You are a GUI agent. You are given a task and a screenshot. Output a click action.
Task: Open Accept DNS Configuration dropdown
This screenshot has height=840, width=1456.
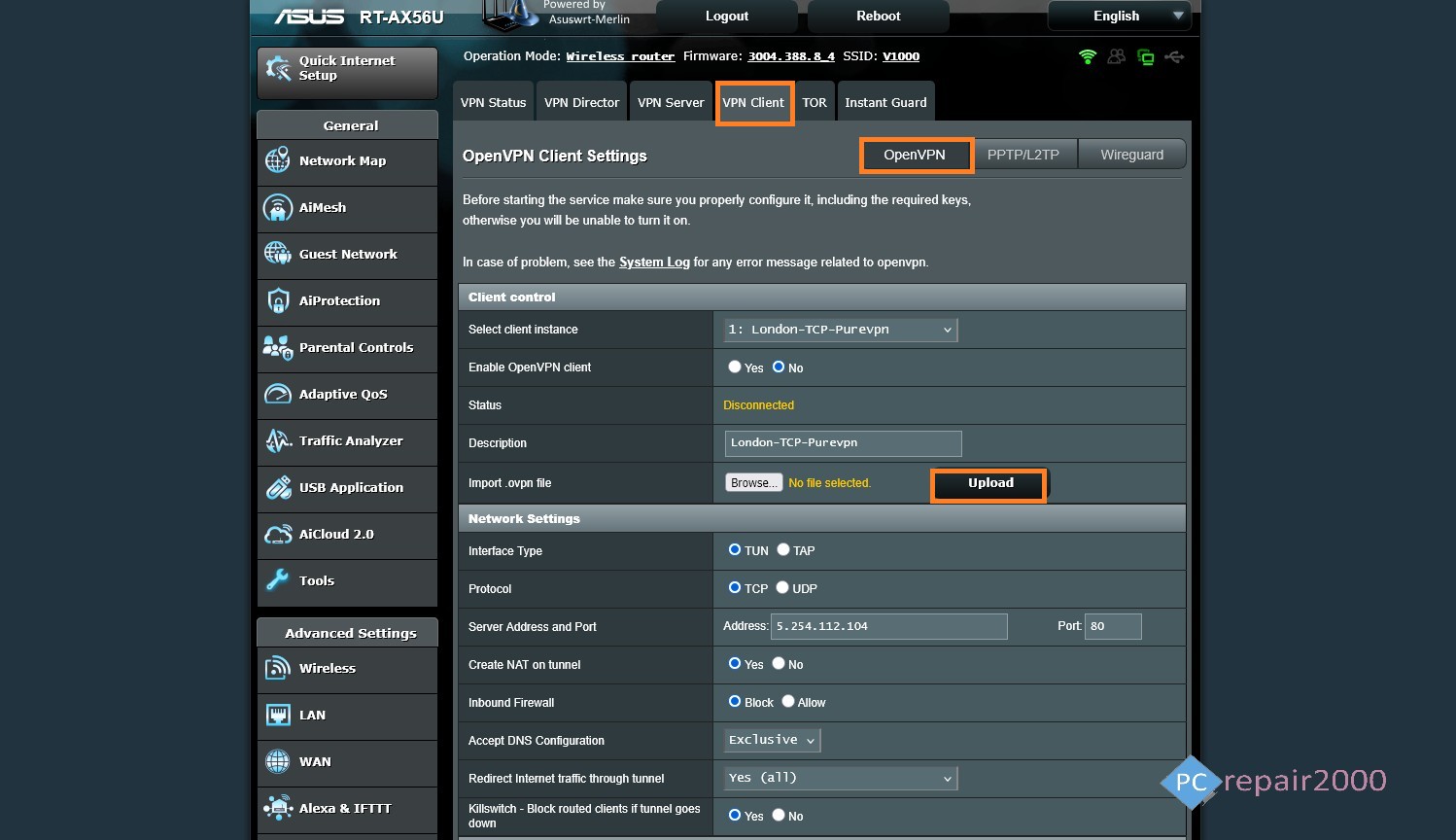click(773, 740)
